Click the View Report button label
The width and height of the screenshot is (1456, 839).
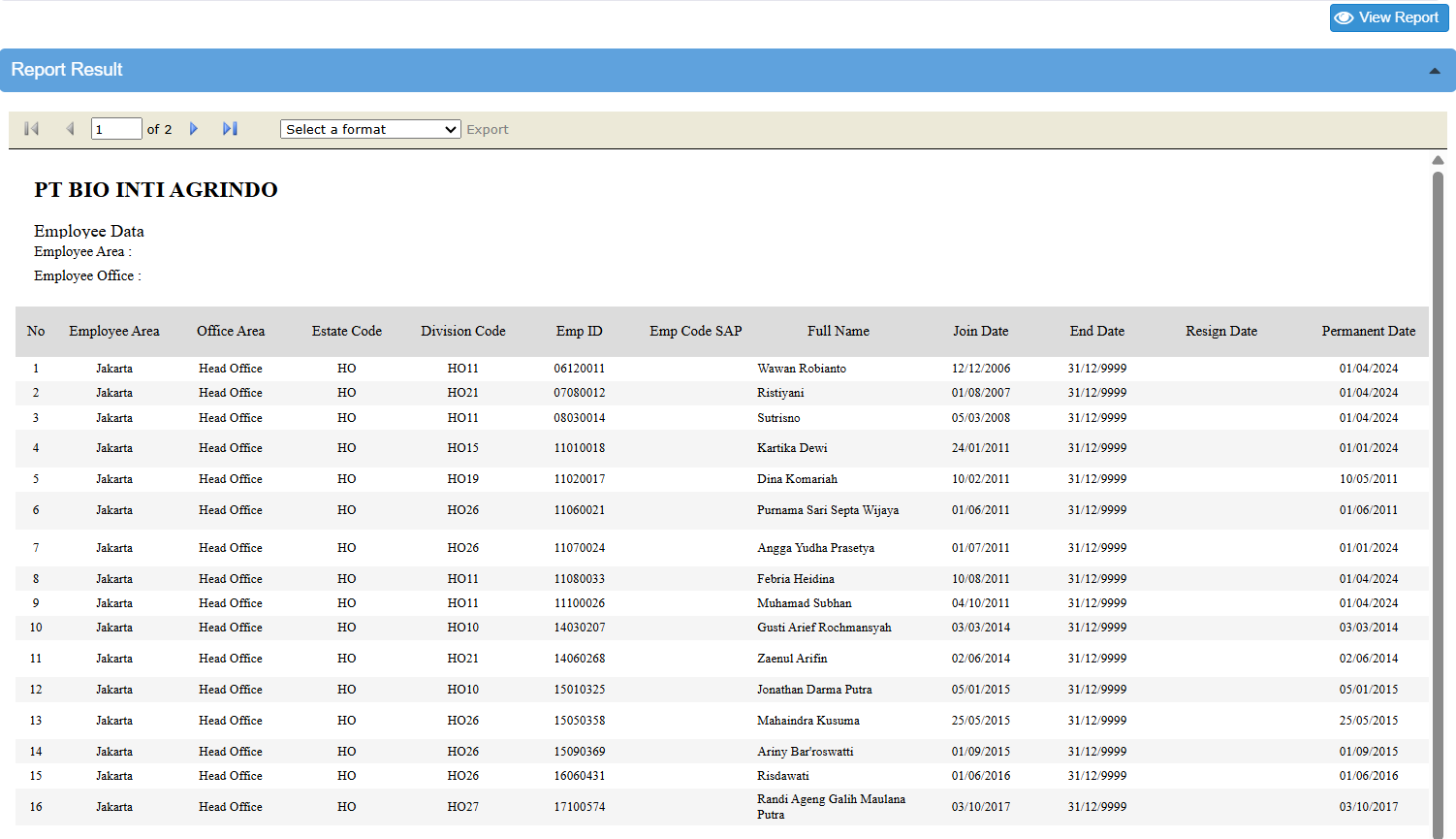[1398, 17]
